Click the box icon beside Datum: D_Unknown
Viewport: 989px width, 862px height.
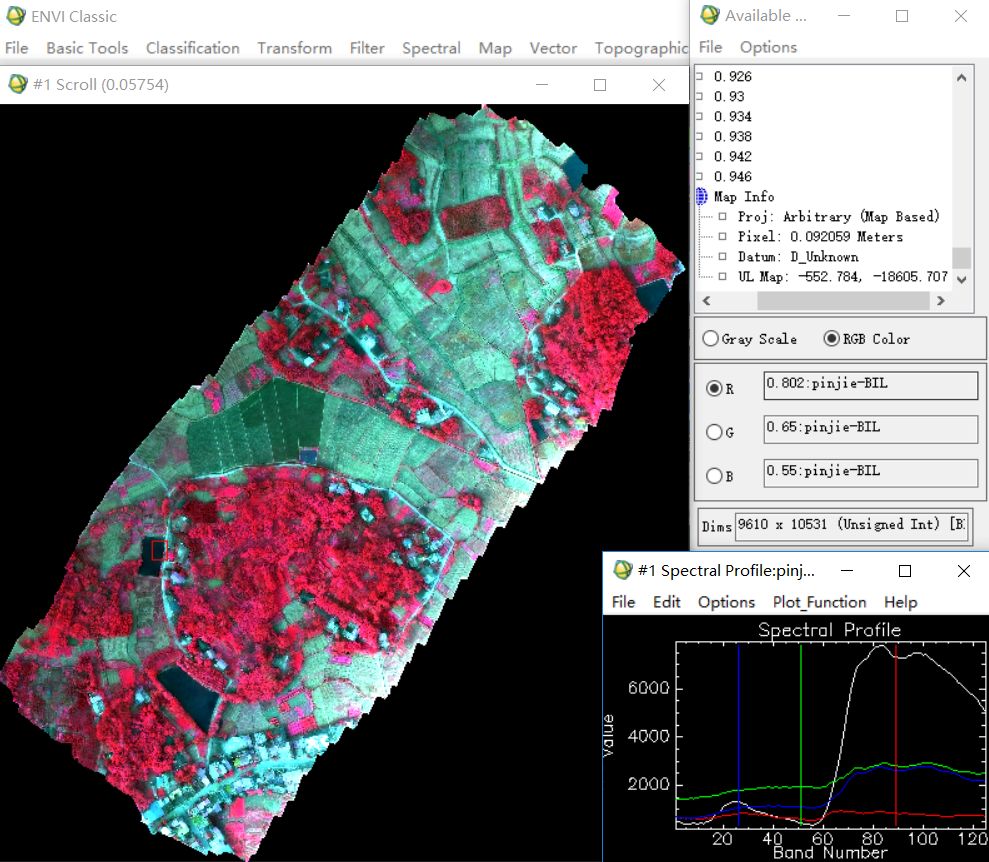click(723, 257)
